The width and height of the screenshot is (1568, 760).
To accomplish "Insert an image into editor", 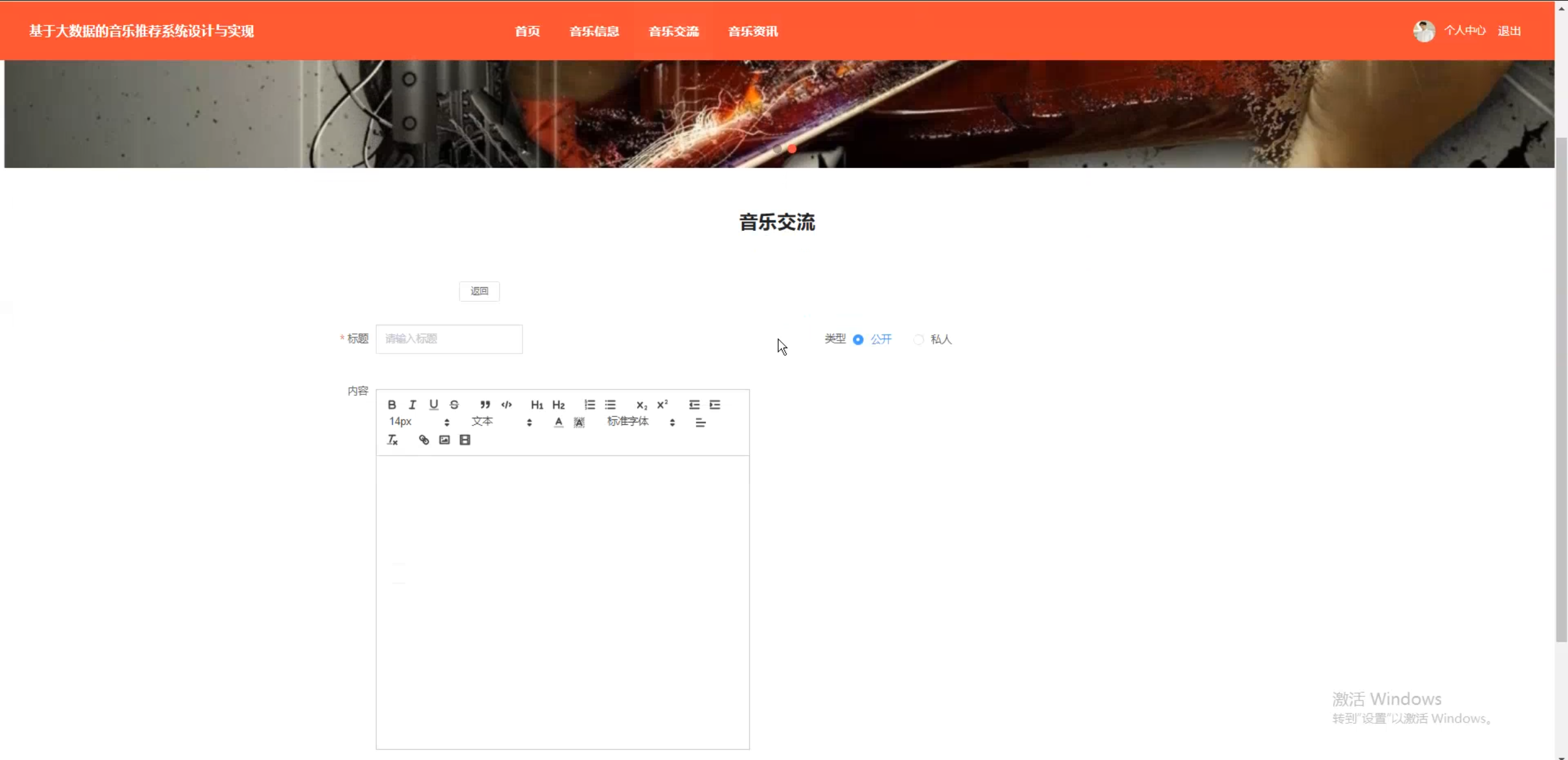I will pos(444,440).
